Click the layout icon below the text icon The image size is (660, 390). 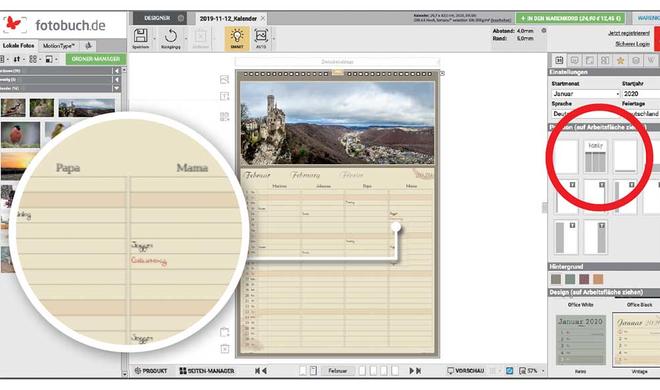tap(224, 117)
